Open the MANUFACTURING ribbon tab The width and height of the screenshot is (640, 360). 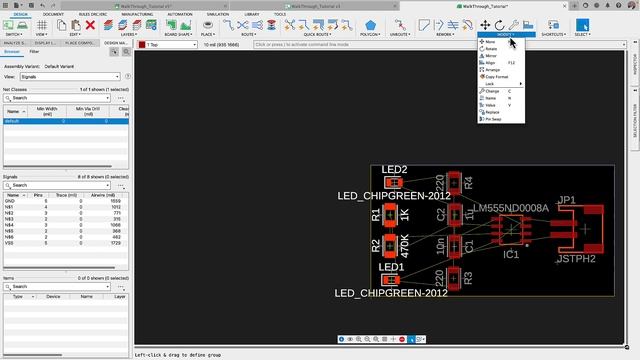tap(137, 14)
